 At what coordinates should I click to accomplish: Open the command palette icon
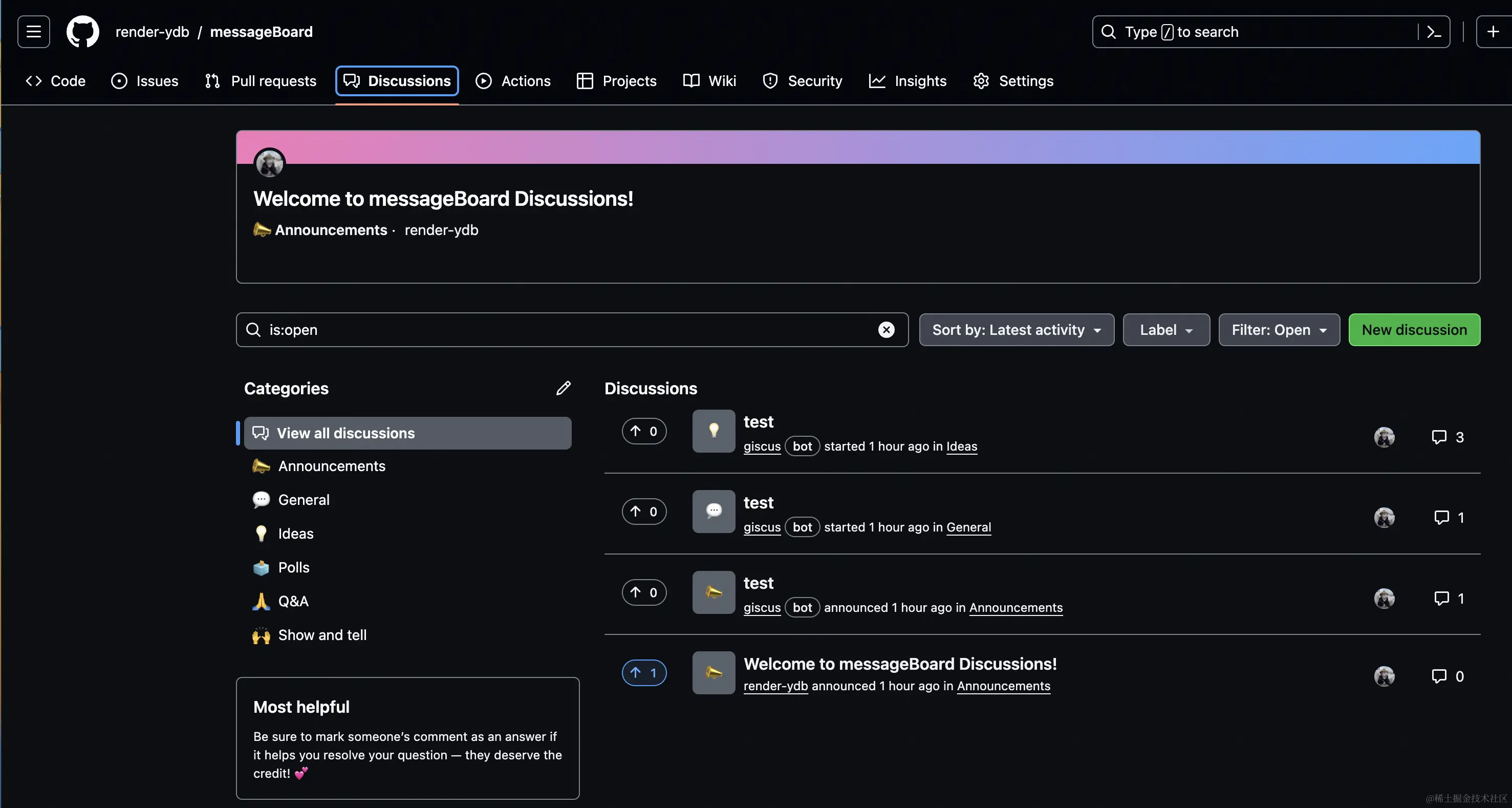1433,32
